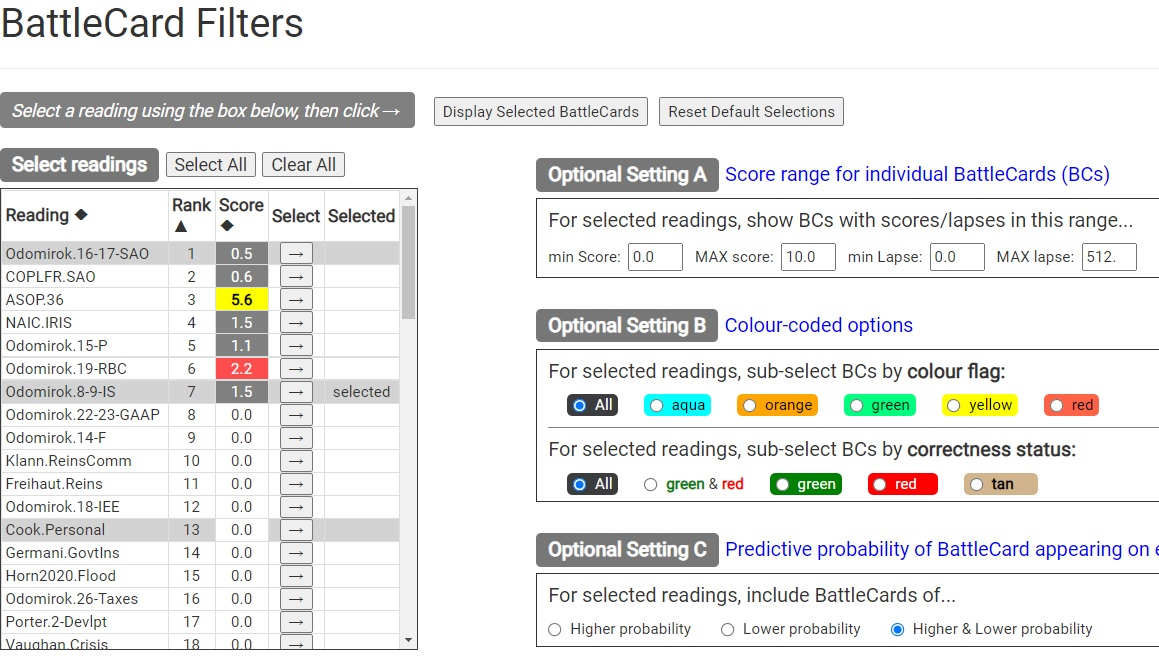Click arrow button for Odomirok.8-9-IS reading
1159x667 pixels.
pyautogui.click(x=296, y=391)
